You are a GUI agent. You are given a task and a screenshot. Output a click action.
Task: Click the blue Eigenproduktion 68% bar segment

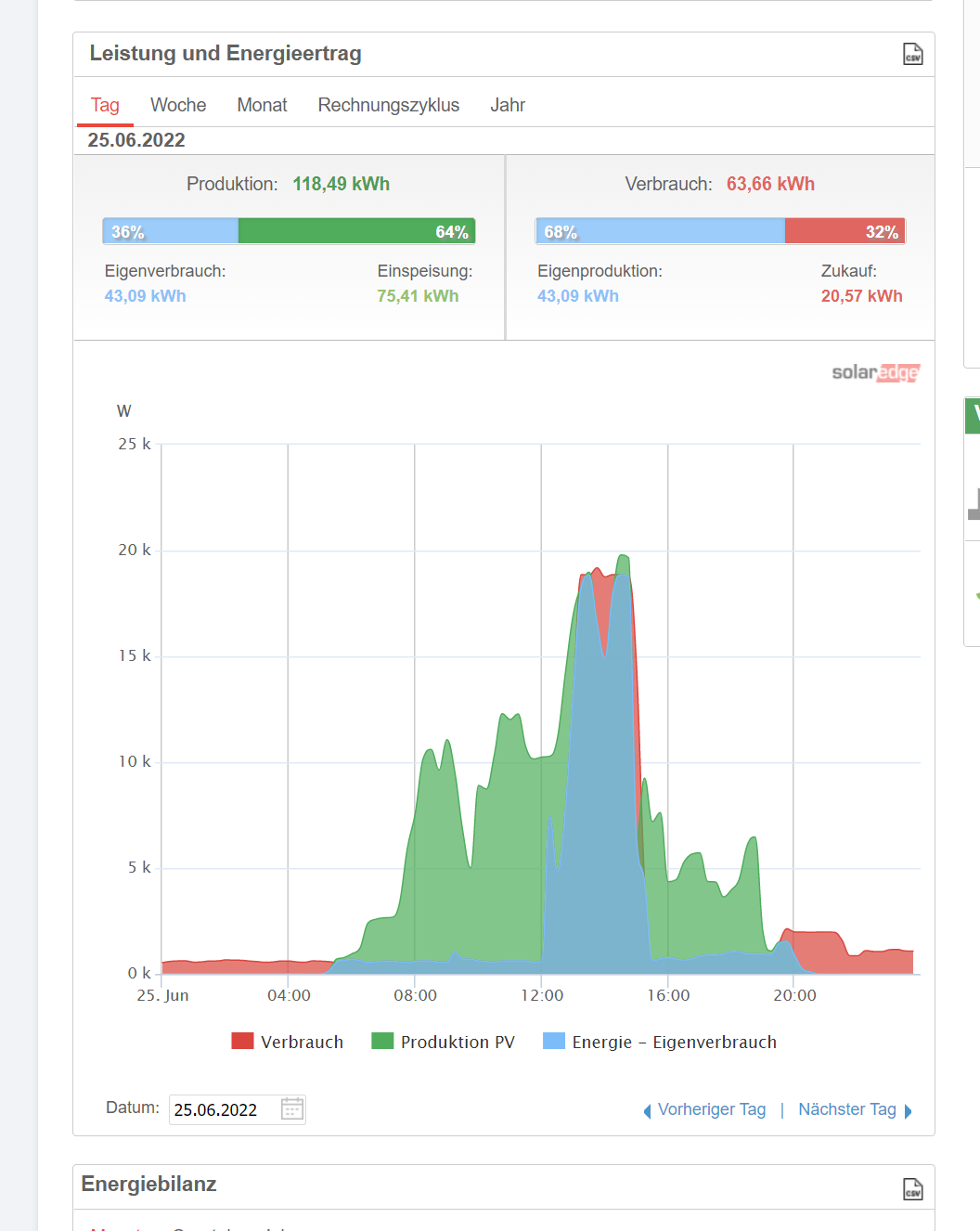660,231
